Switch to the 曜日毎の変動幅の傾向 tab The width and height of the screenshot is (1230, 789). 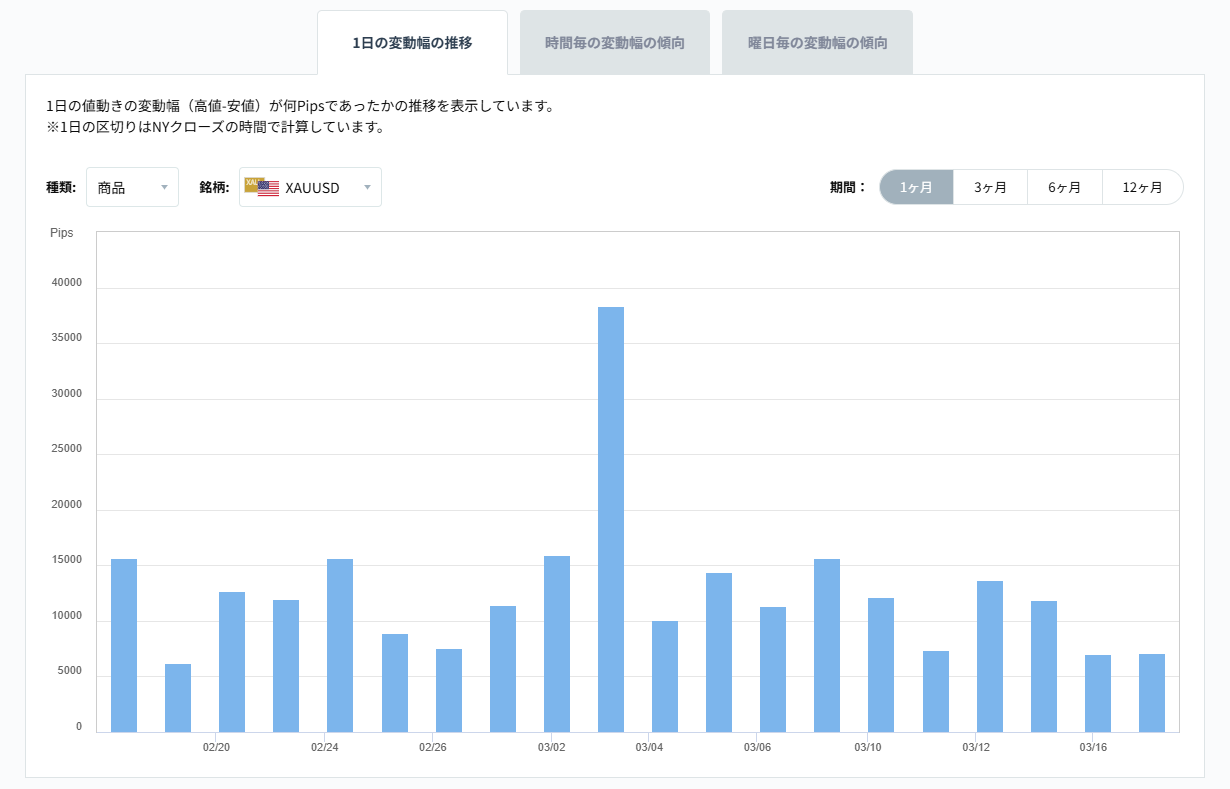click(817, 41)
